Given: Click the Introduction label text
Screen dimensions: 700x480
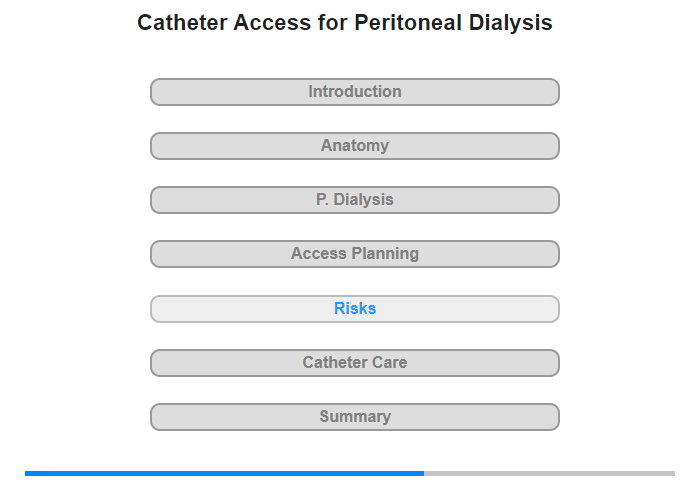Looking at the screenshot, I should [x=355, y=92].
